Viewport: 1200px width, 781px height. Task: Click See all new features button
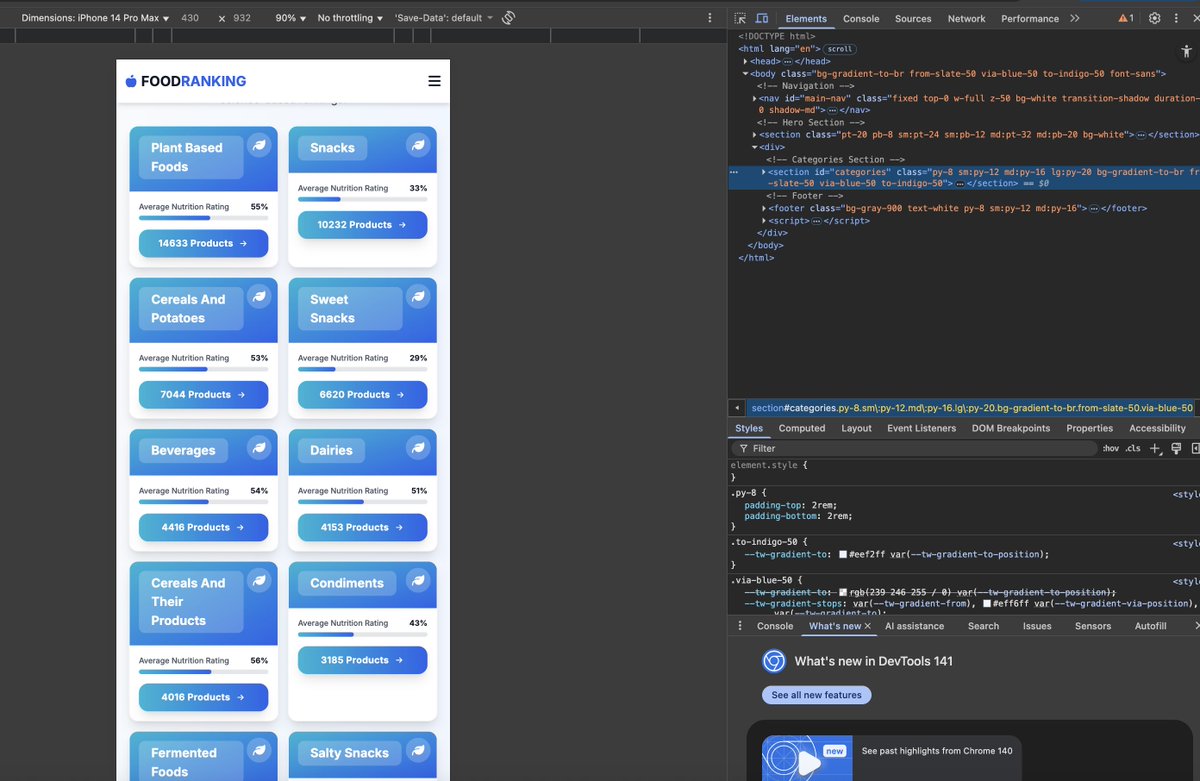[817, 695]
